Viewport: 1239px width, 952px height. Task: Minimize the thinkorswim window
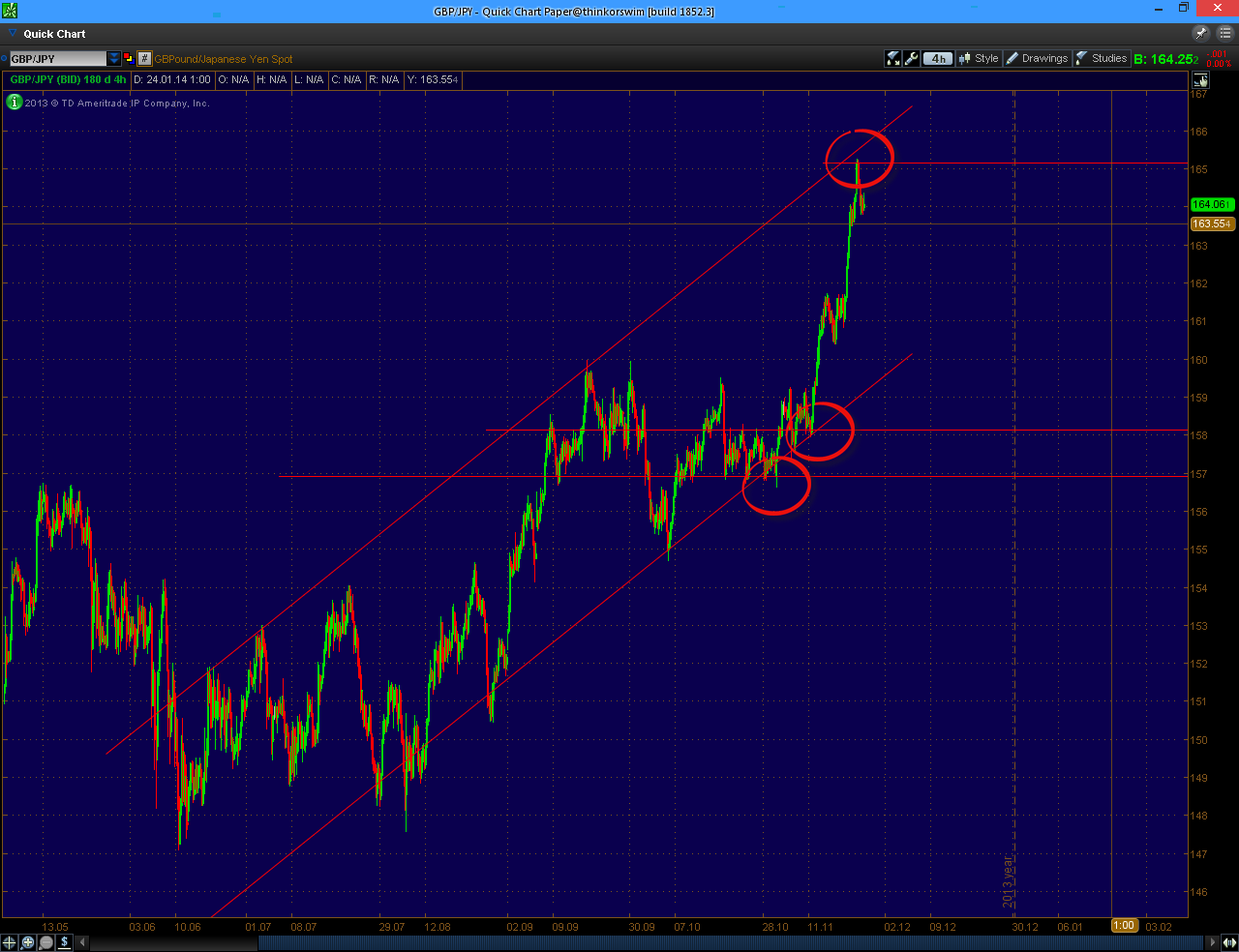click(x=1160, y=9)
